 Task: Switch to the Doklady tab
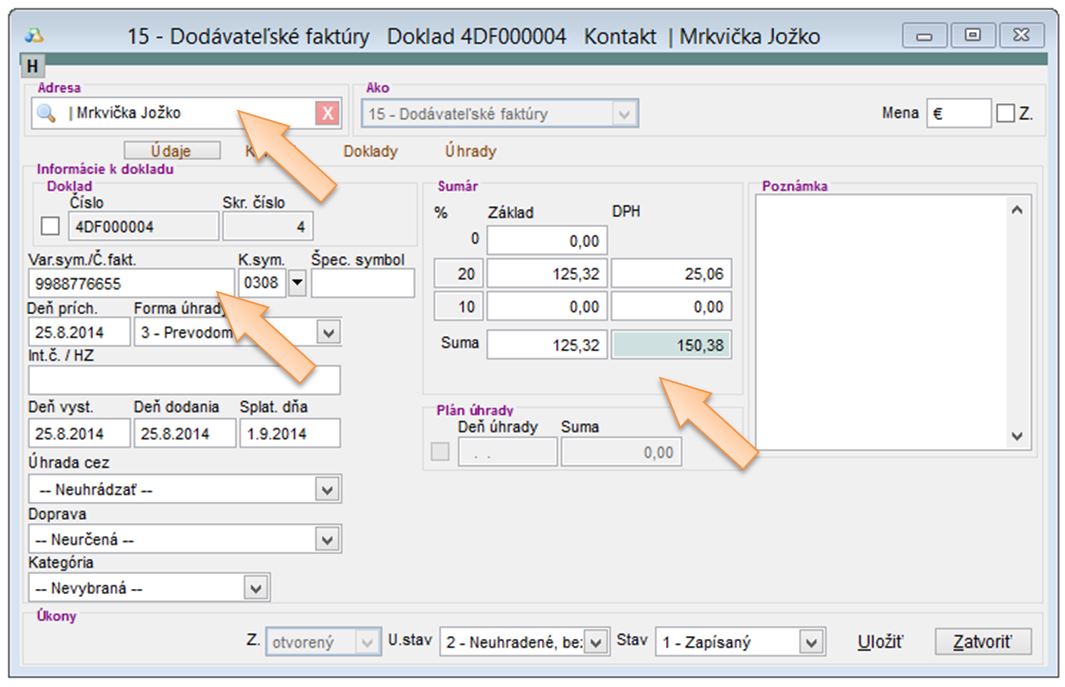click(x=370, y=152)
